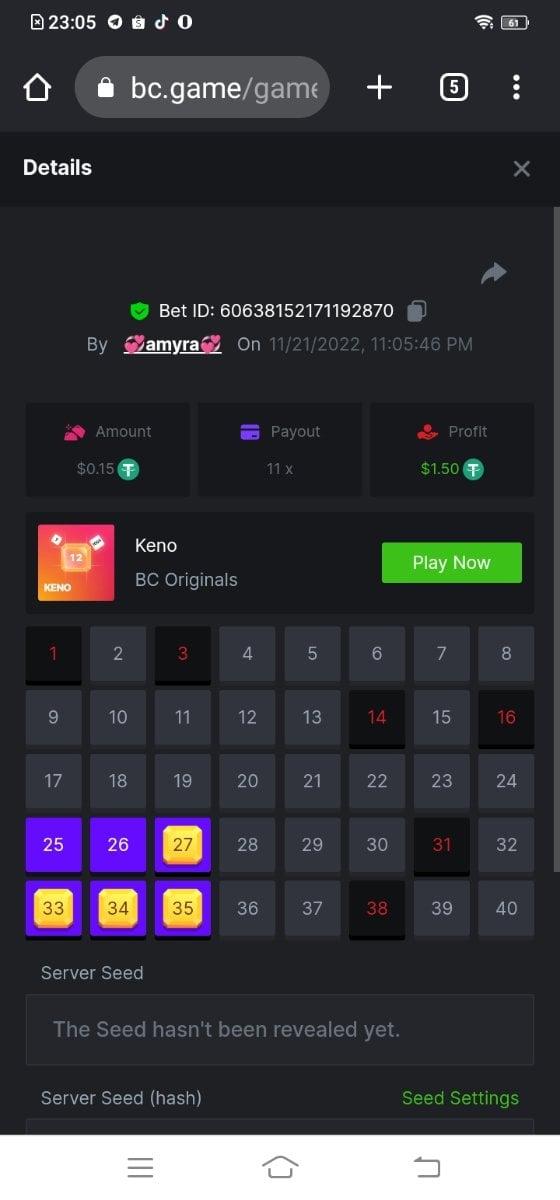The image size is (560, 1200).
Task: Click the Server Seed field
Action: coord(280,1029)
